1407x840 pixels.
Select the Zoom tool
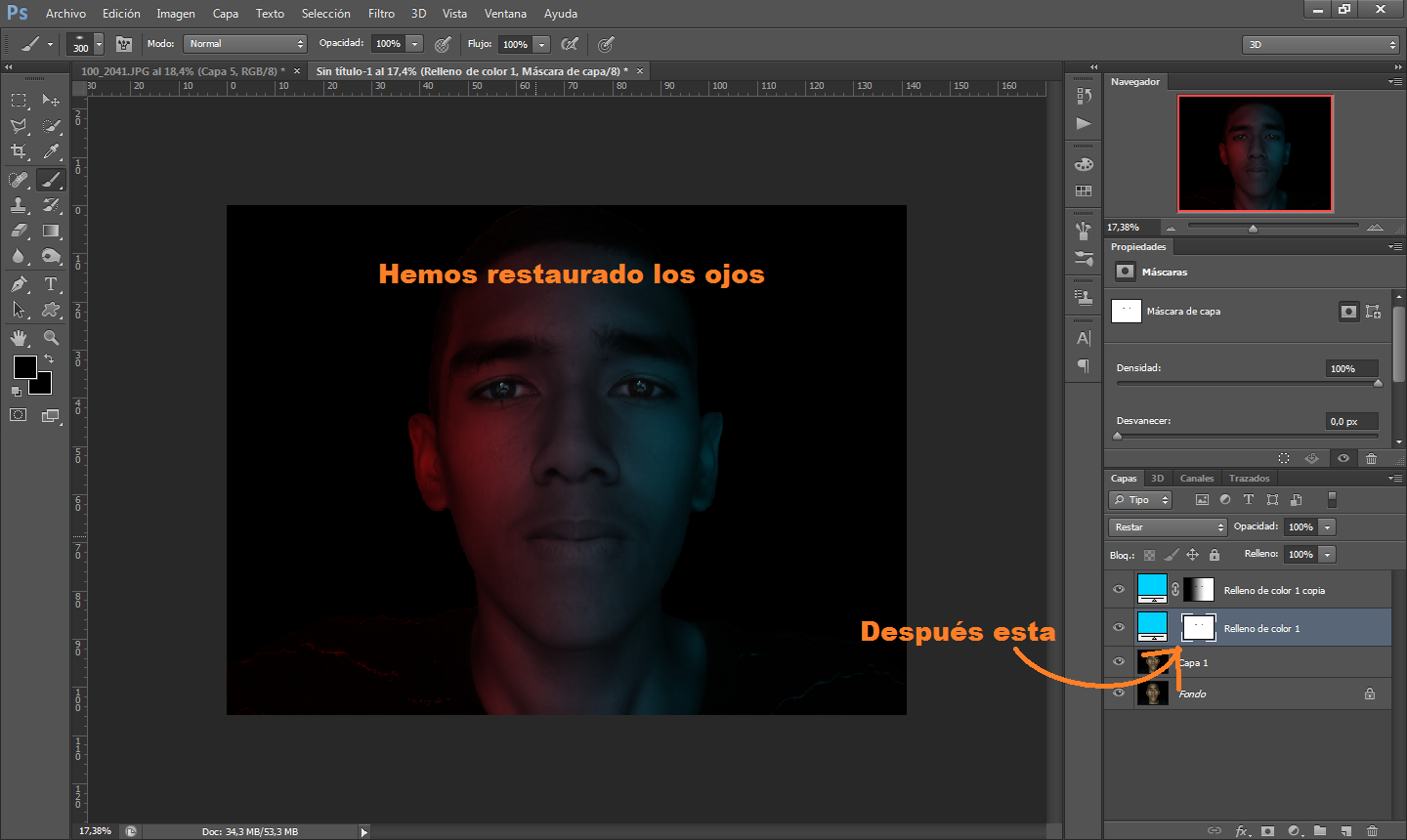pyautogui.click(x=51, y=338)
